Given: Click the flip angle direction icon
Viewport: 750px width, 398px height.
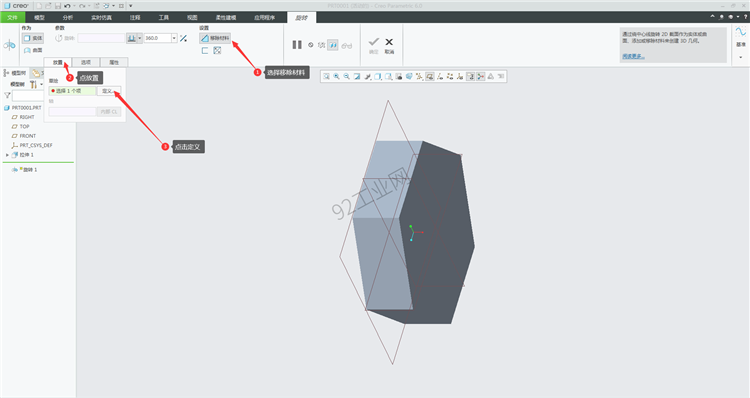Looking at the screenshot, I should click(183, 38).
